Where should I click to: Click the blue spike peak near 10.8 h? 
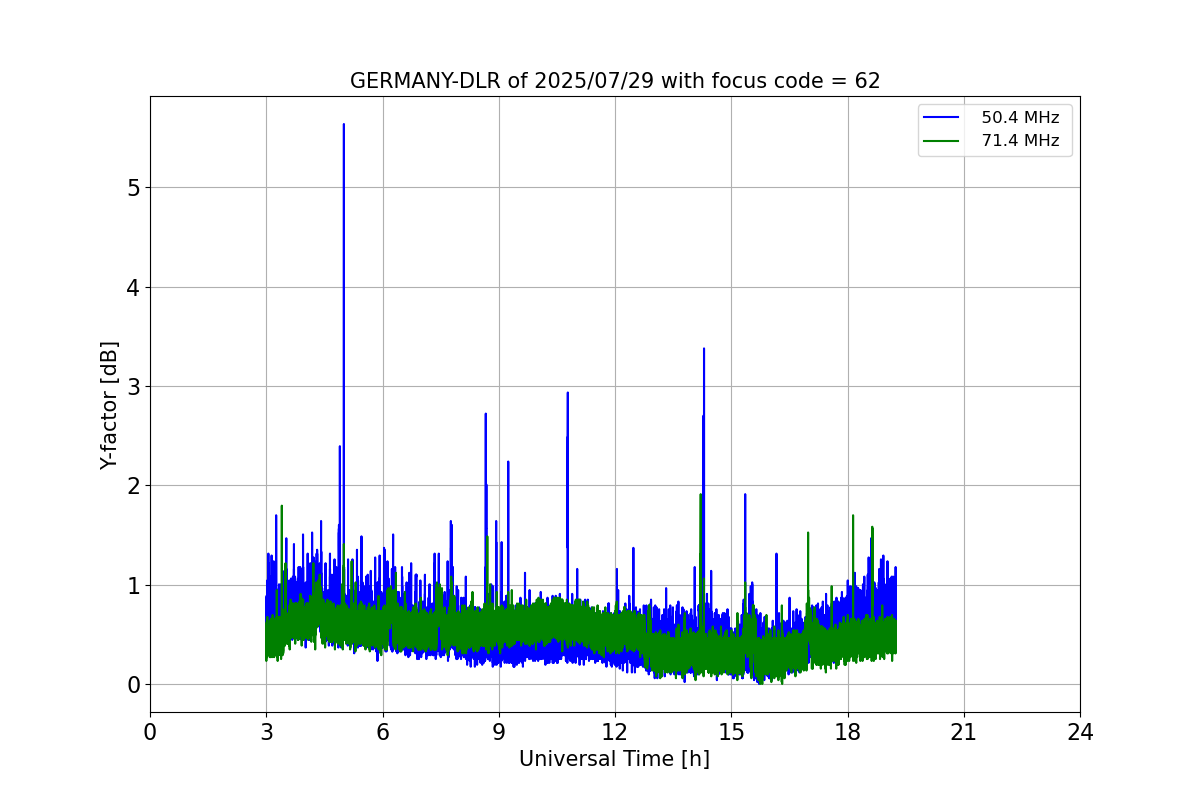568,393
